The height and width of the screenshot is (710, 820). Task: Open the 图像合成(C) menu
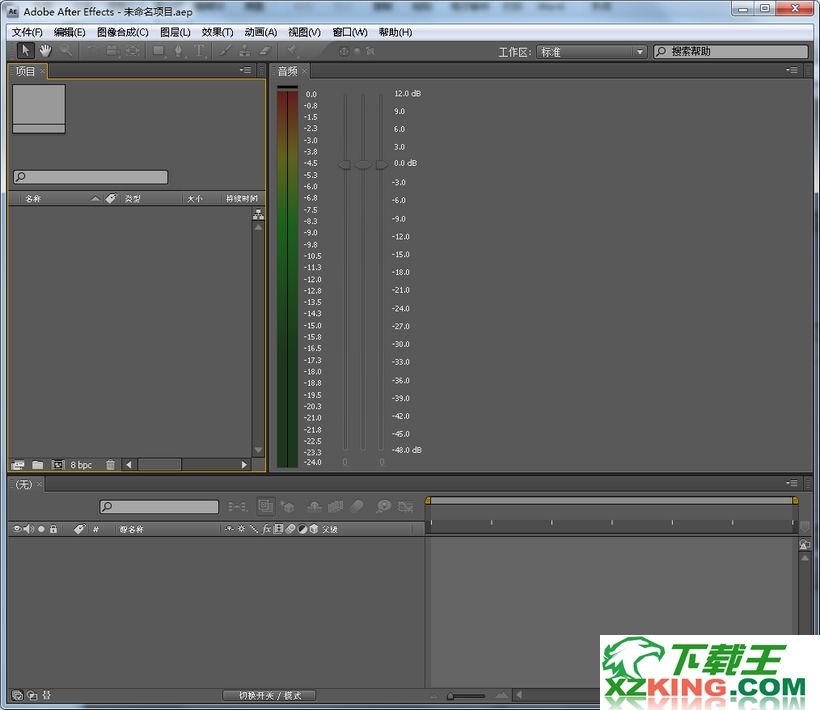pyautogui.click(x=123, y=32)
